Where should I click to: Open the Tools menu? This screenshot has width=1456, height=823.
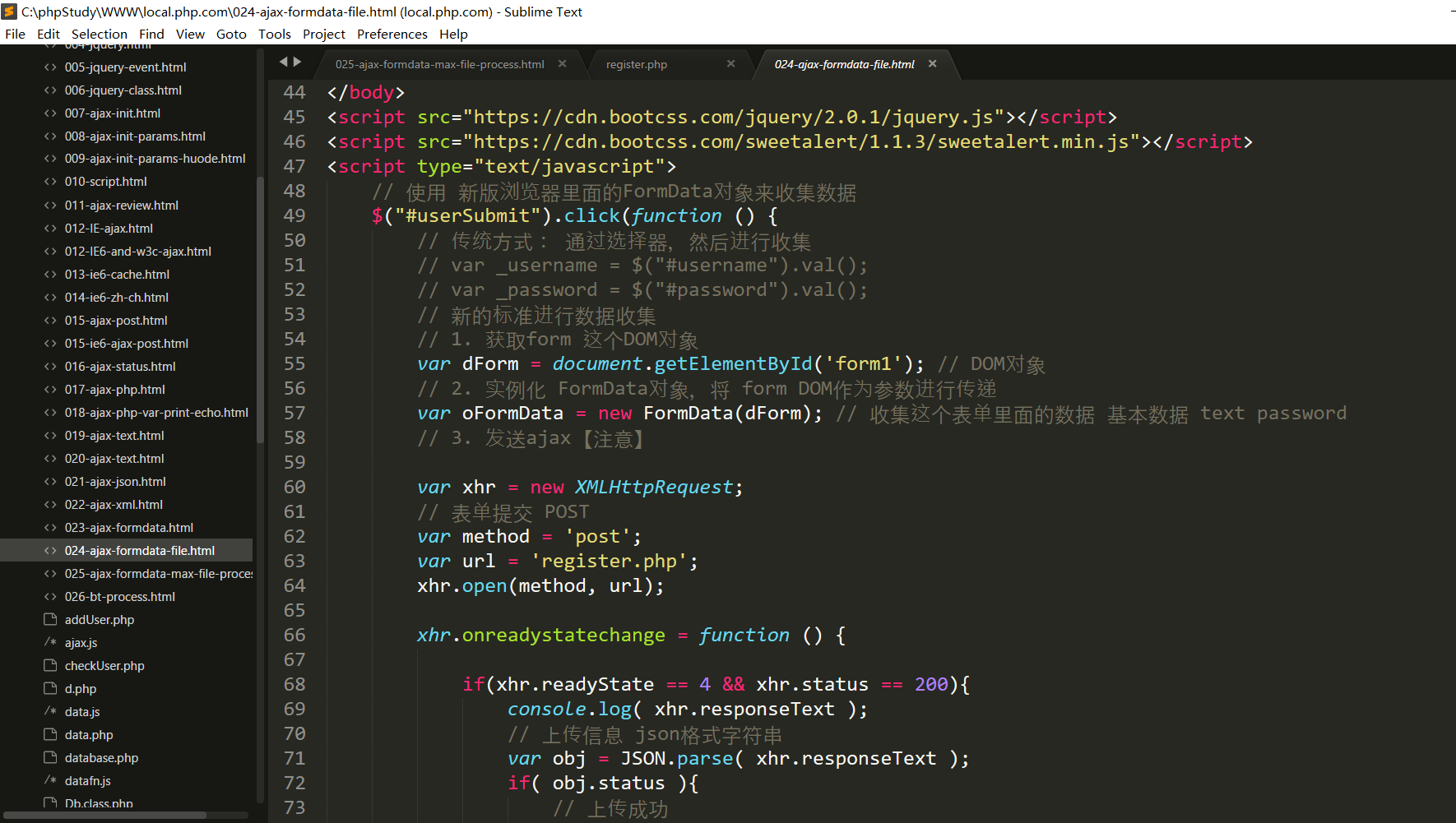click(x=274, y=34)
